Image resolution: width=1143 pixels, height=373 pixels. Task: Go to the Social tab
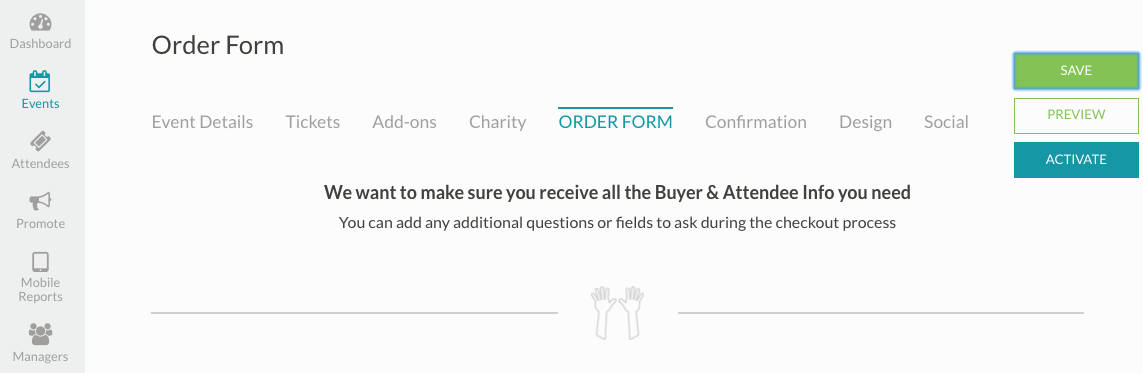pos(946,122)
